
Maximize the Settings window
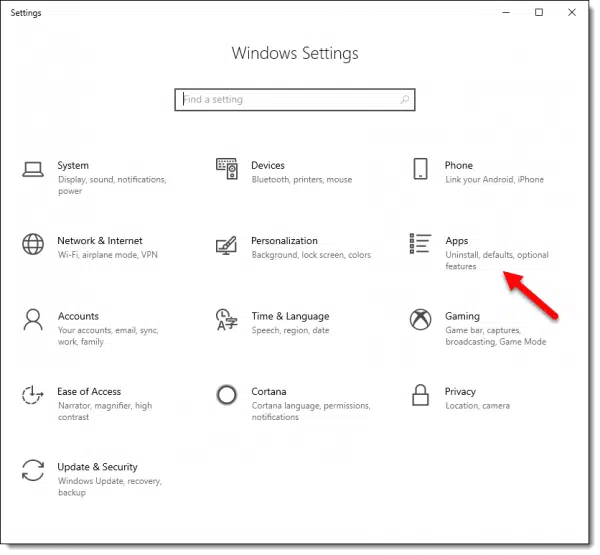539,12
